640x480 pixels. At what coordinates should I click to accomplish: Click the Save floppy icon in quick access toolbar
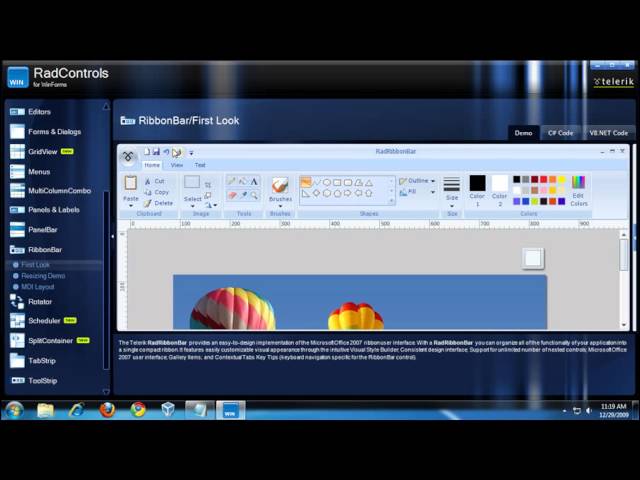click(156, 152)
